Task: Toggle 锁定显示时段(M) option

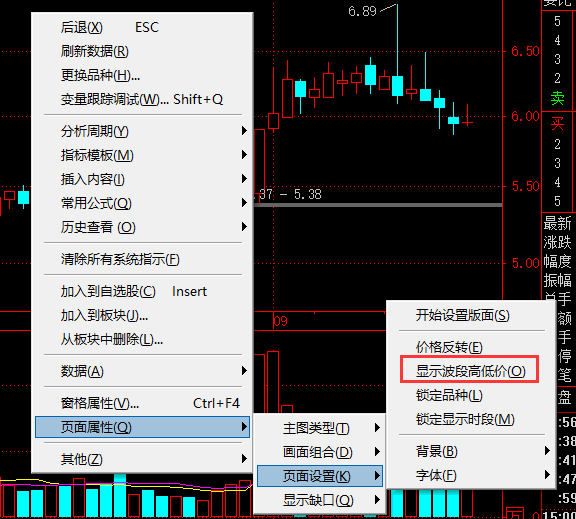Action: point(471,419)
